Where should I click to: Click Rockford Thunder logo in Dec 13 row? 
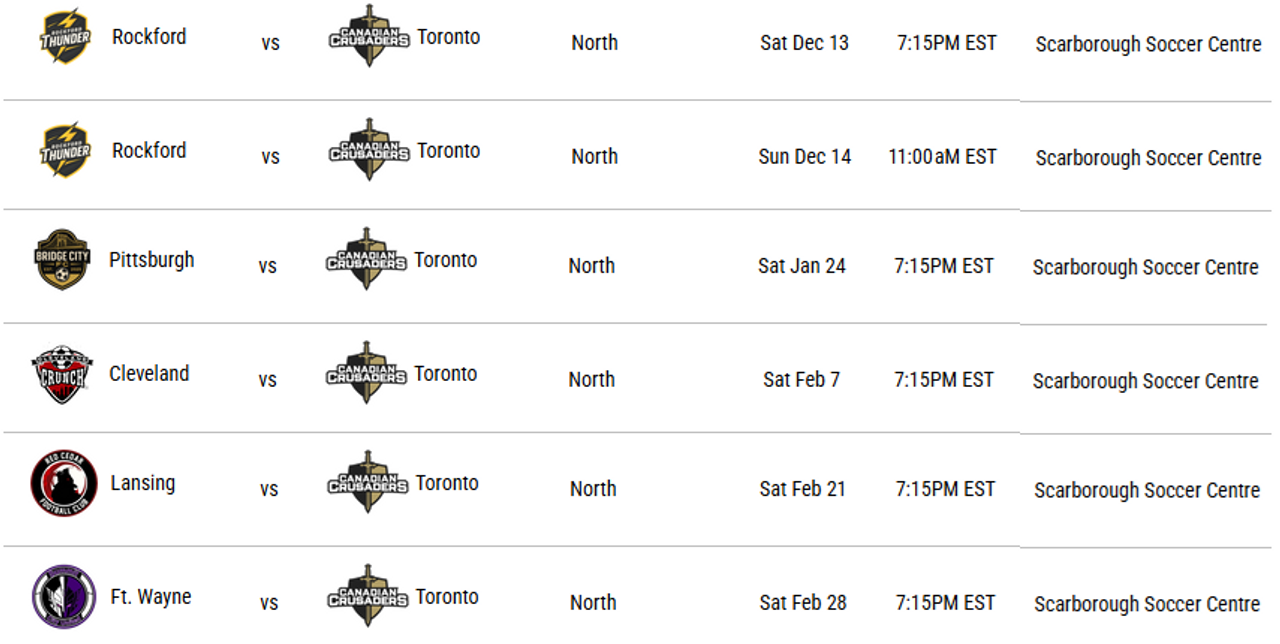pyautogui.click(x=66, y=37)
